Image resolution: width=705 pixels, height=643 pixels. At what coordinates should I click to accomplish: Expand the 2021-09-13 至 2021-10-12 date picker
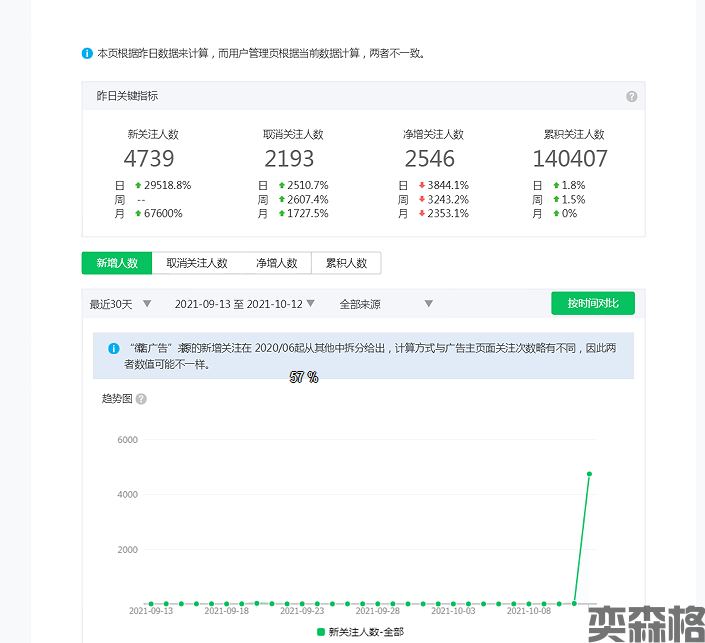coord(245,303)
